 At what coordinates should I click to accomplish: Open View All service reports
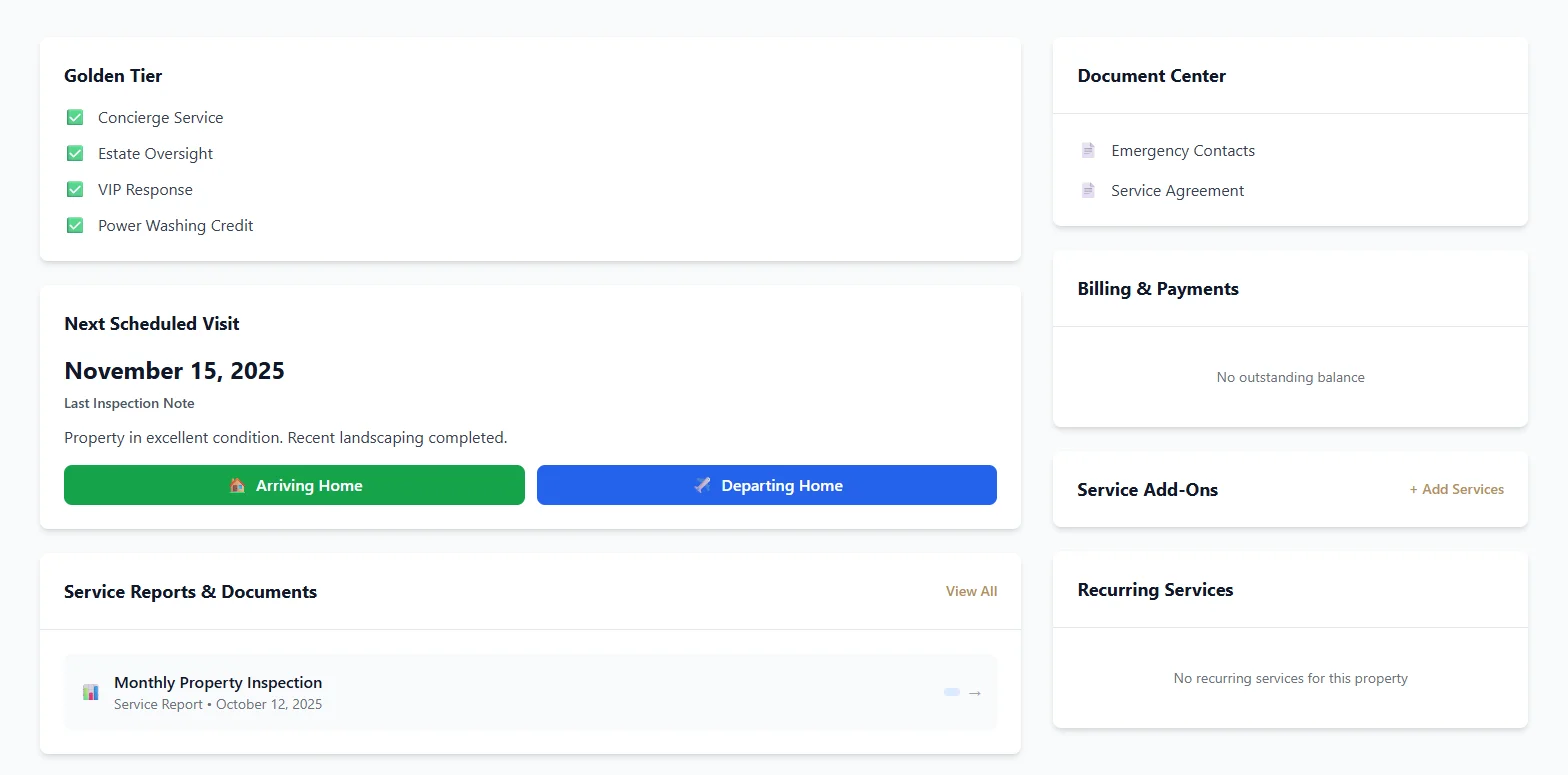[971, 591]
